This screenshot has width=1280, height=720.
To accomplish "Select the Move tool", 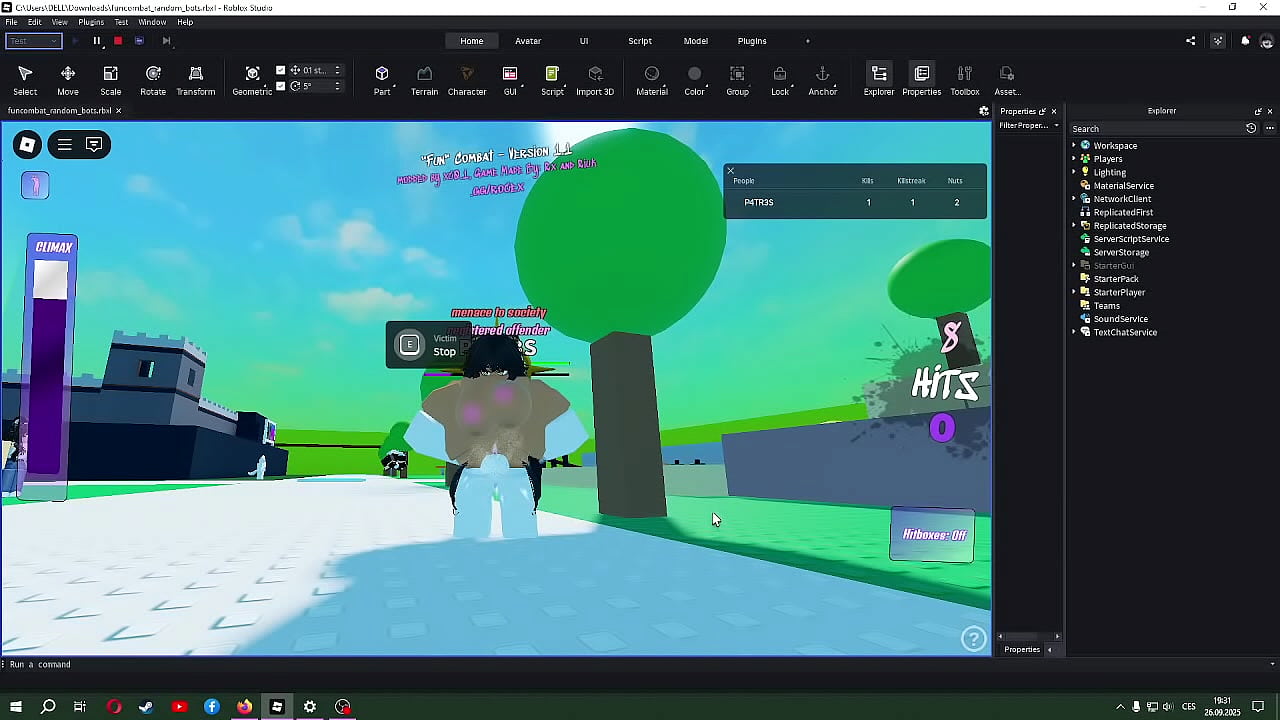I will click(68, 79).
